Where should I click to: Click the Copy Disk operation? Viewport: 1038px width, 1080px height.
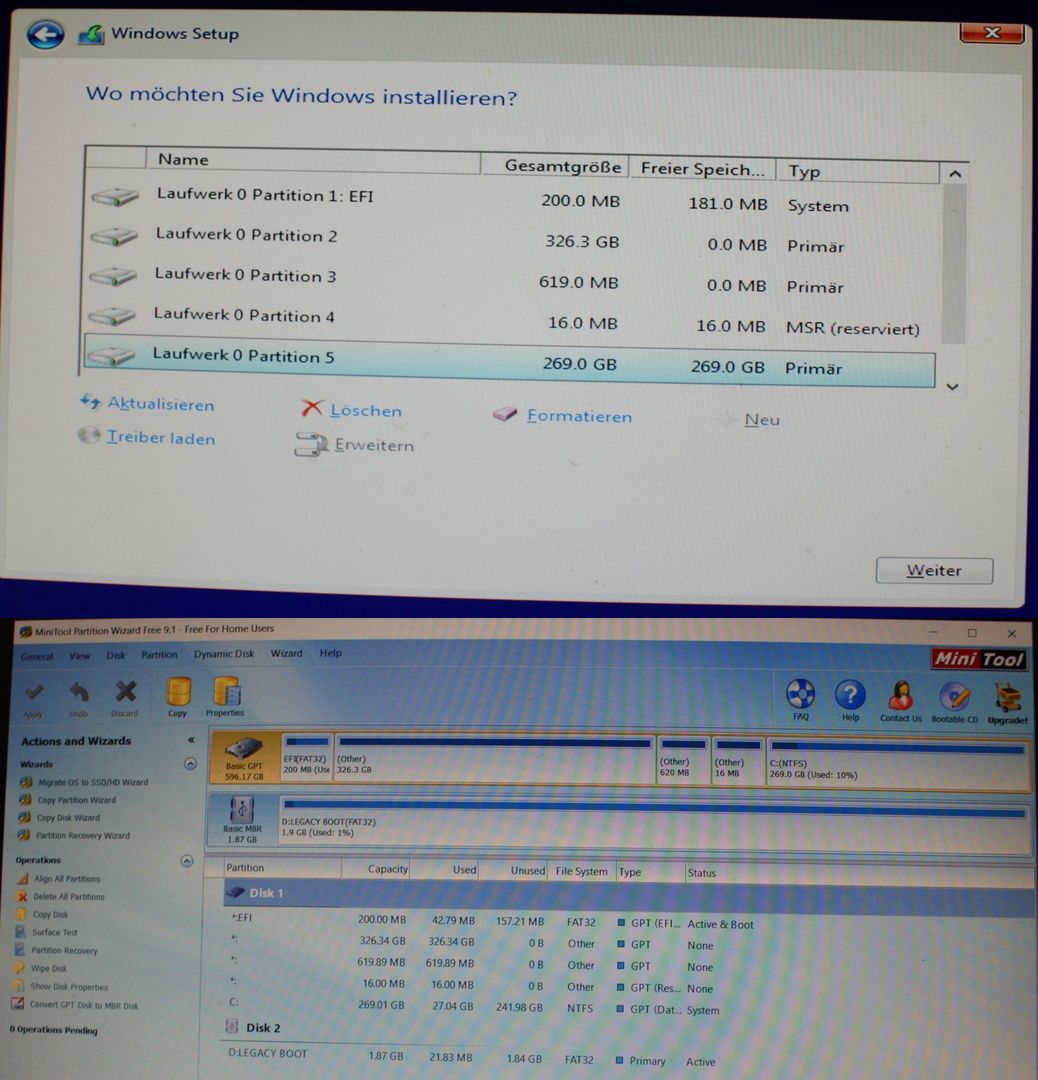click(x=42, y=915)
